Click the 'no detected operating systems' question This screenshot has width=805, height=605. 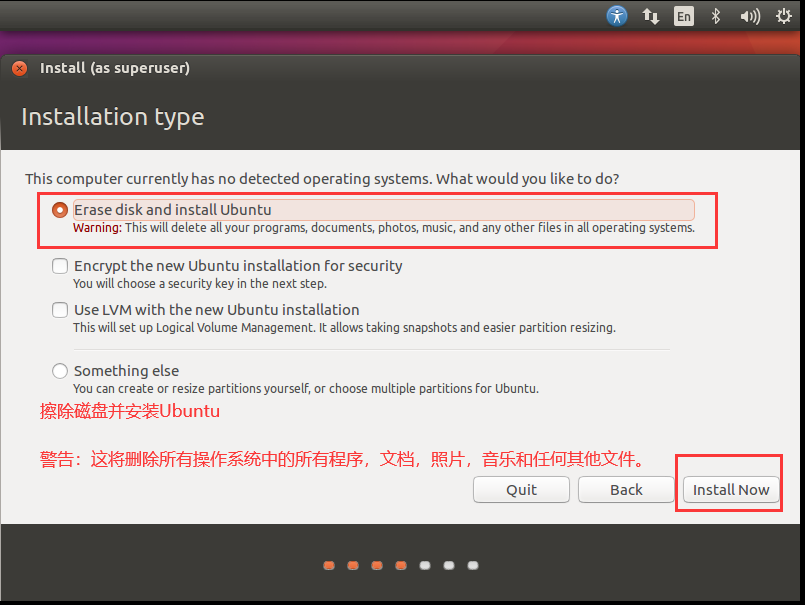pyautogui.click(x=322, y=179)
